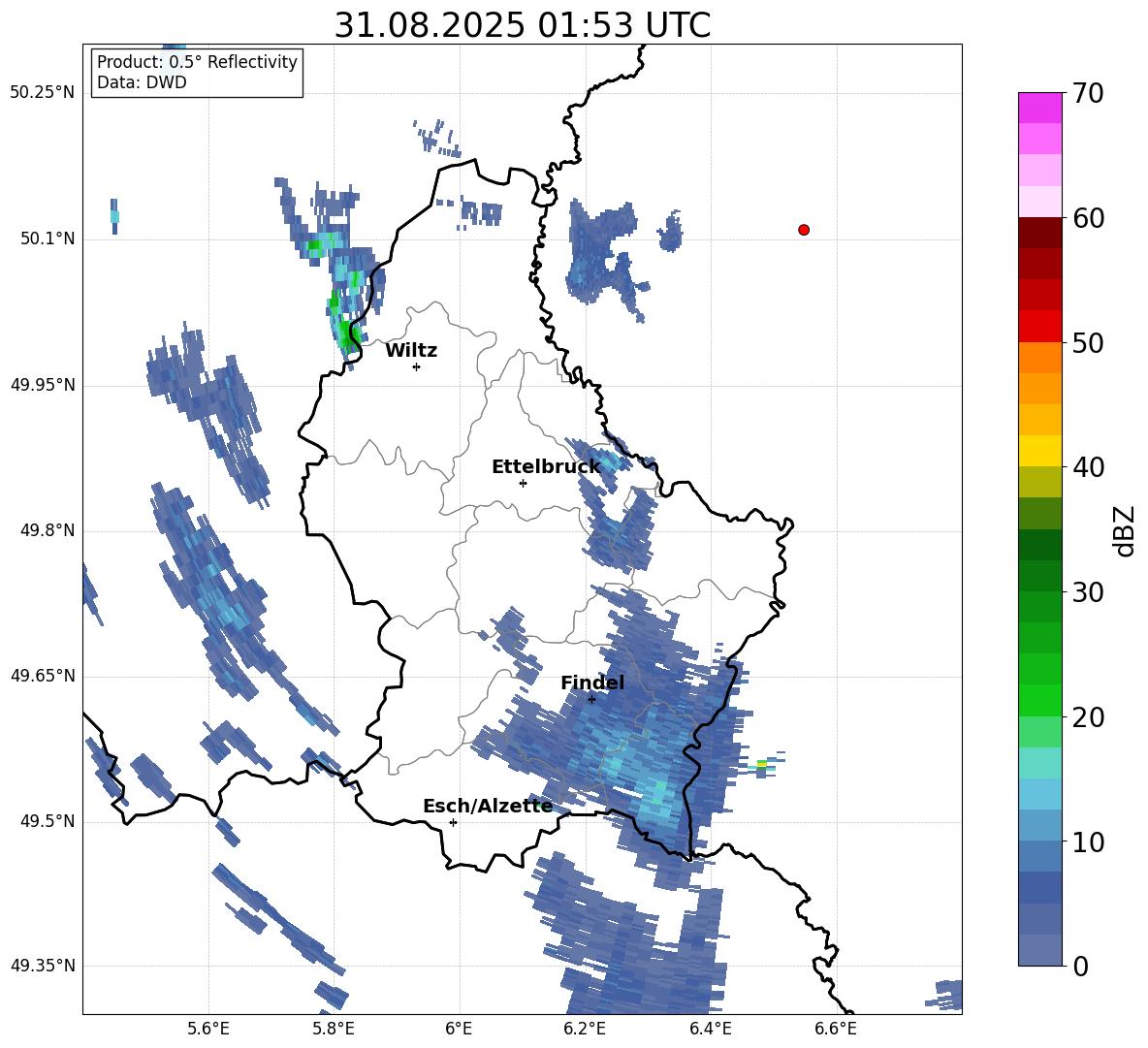
Task: Click the Data: DWD text
Action: click(x=142, y=82)
